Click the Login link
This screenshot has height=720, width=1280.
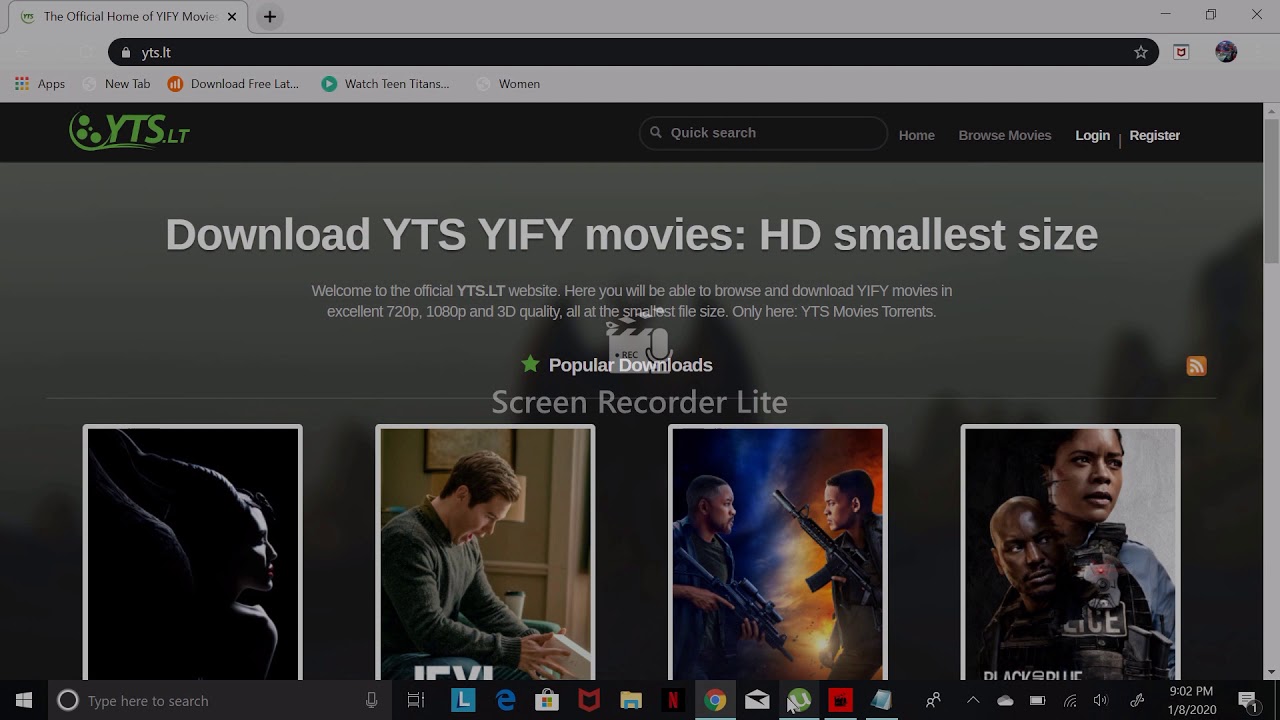(1092, 135)
